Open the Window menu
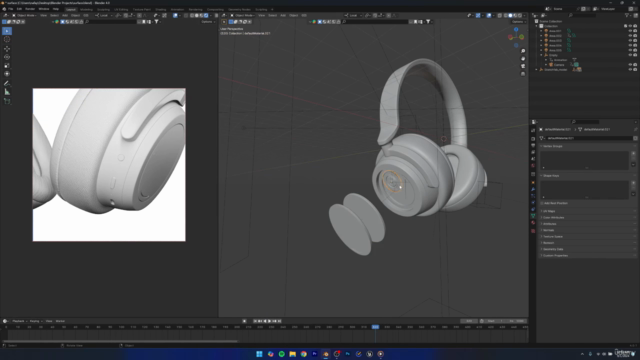The height and width of the screenshot is (360, 640). click(x=44, y=9)
